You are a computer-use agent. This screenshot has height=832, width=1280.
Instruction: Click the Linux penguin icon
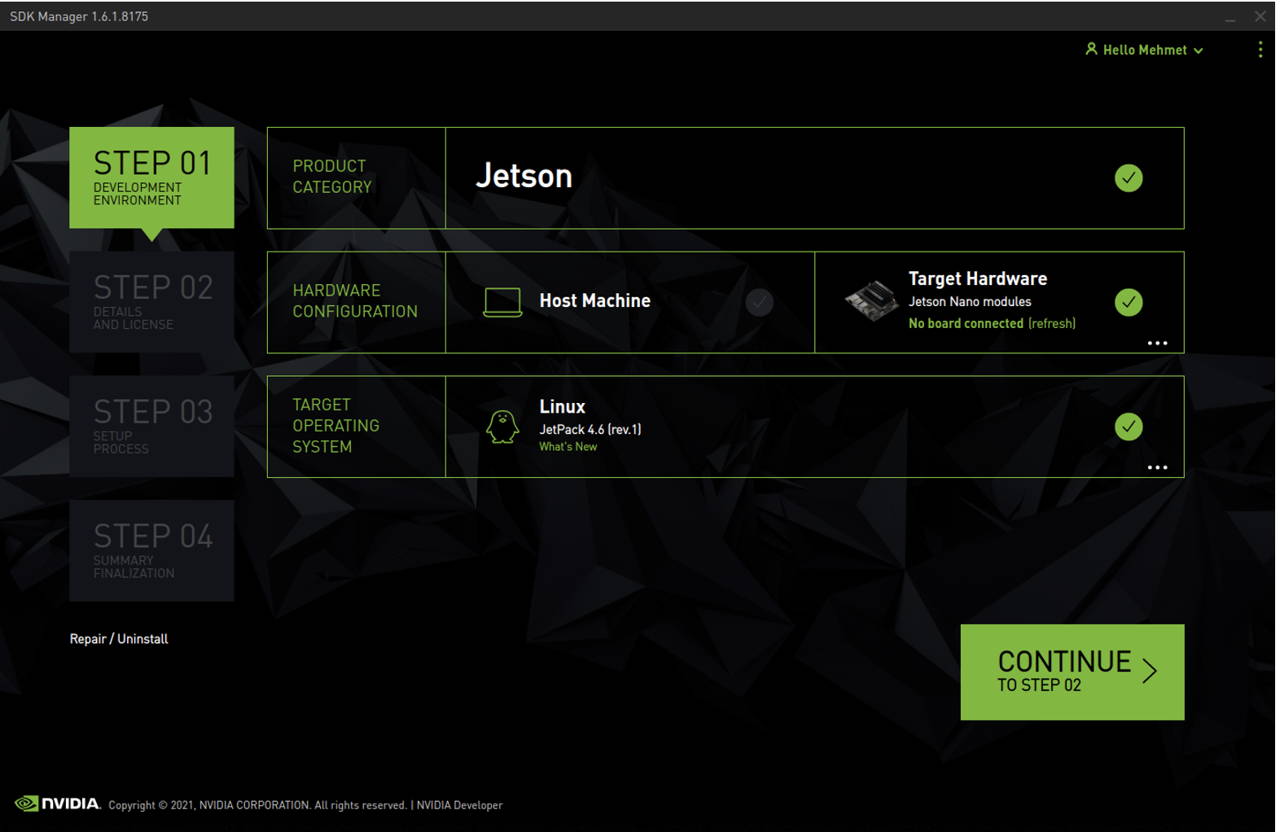click(502, 427)
